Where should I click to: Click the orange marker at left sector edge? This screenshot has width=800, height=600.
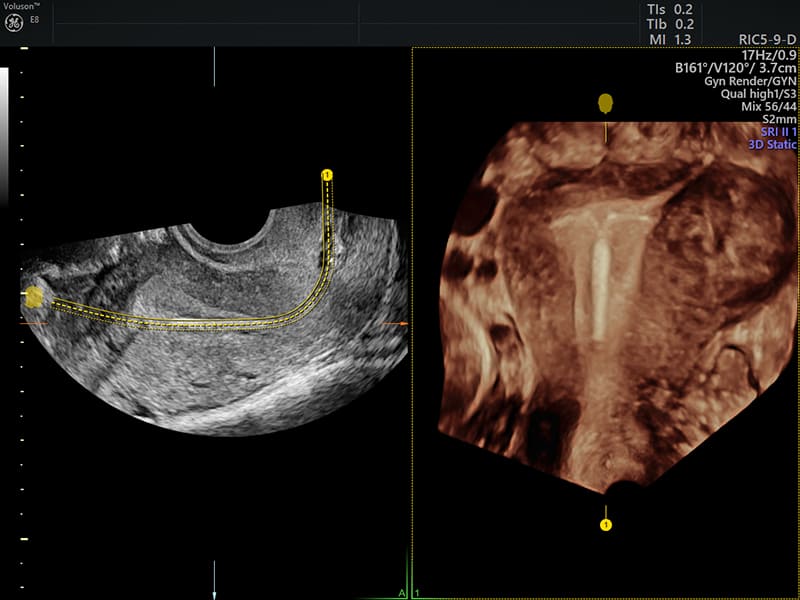click(30, 323)
